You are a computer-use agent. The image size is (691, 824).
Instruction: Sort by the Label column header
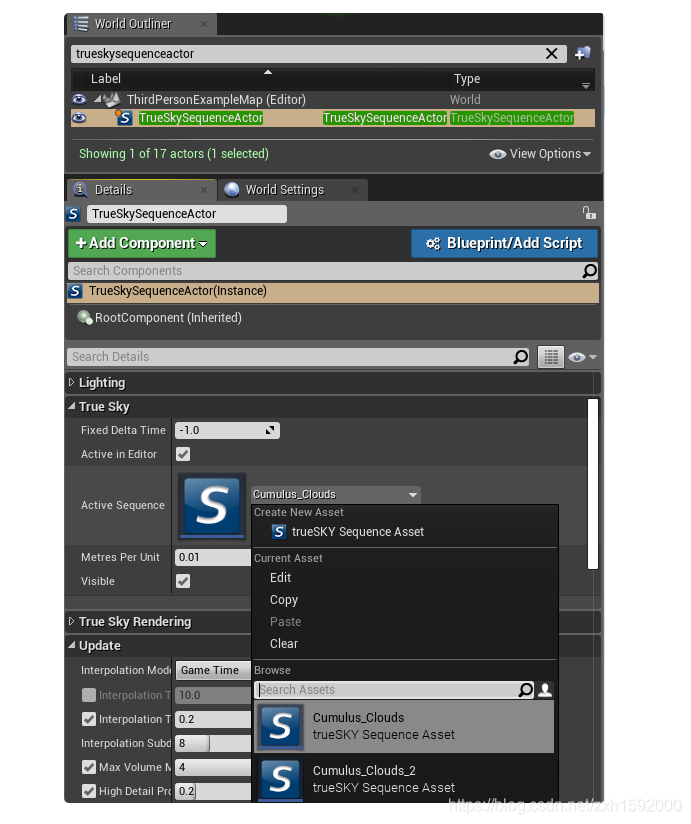point(267,79)
